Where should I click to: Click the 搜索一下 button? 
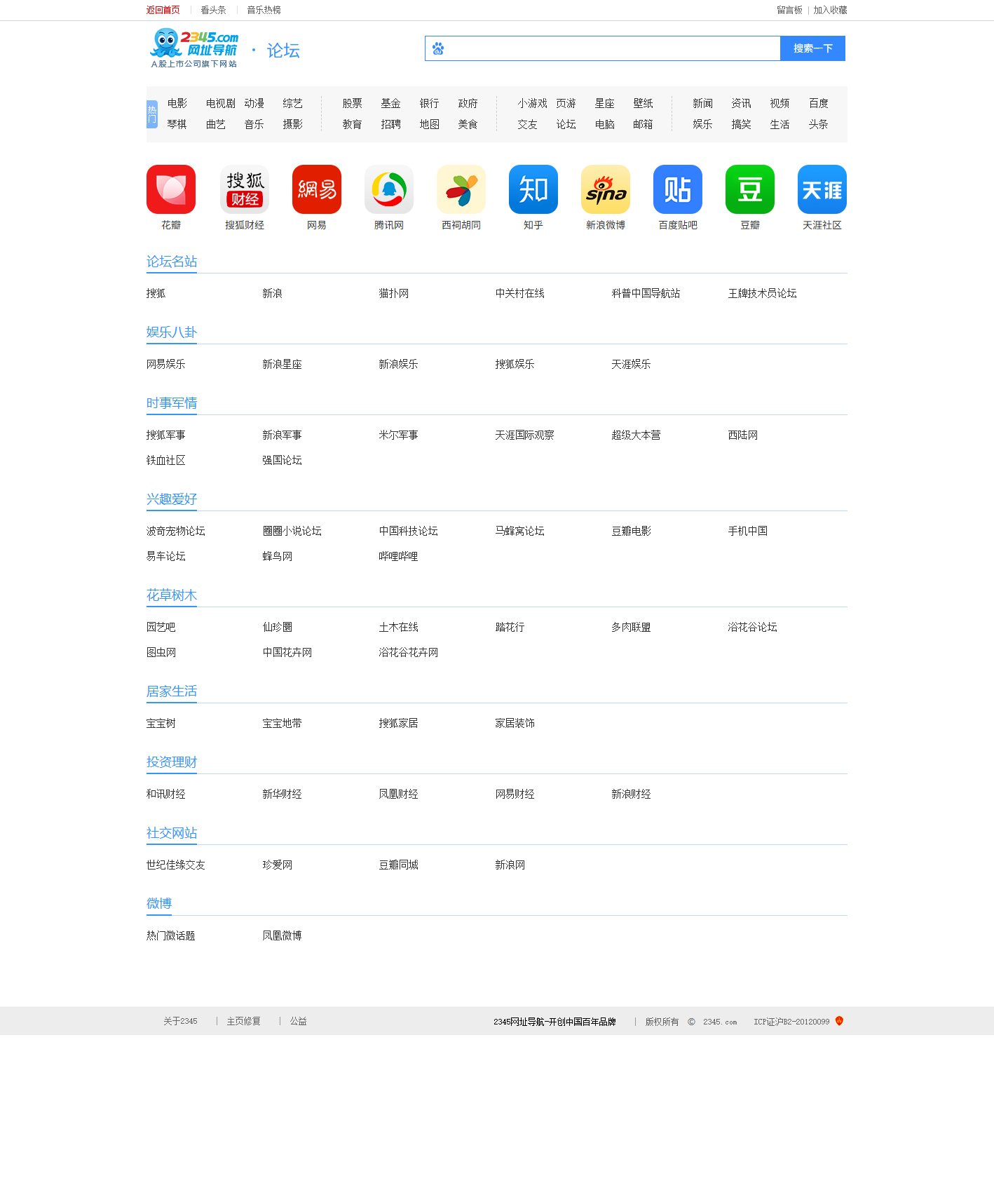(x=812, y=48)
